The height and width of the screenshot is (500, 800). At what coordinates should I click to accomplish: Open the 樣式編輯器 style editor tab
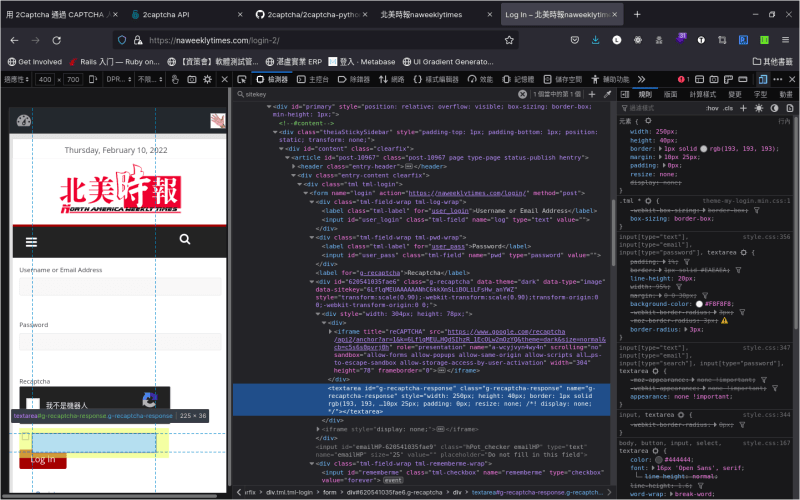(x=436, y=79)
